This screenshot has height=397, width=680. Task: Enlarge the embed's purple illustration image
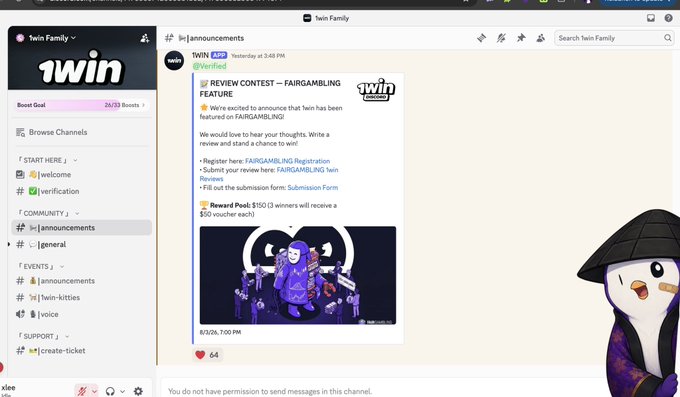coord(298,276)
